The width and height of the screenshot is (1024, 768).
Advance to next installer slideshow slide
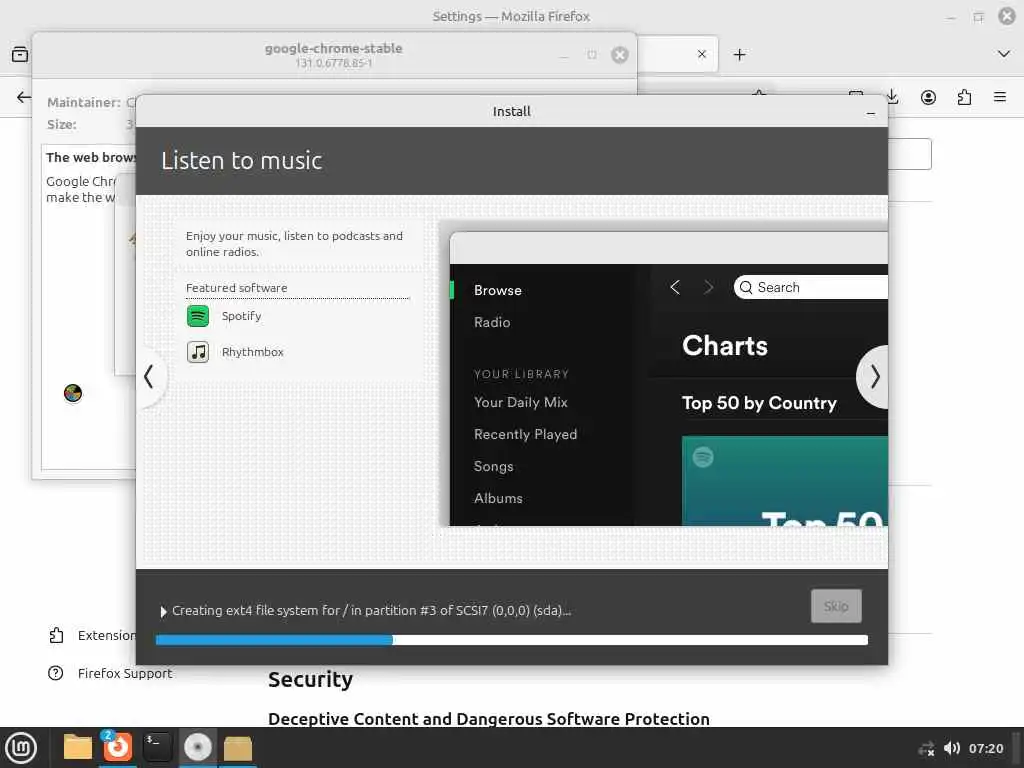874,377
